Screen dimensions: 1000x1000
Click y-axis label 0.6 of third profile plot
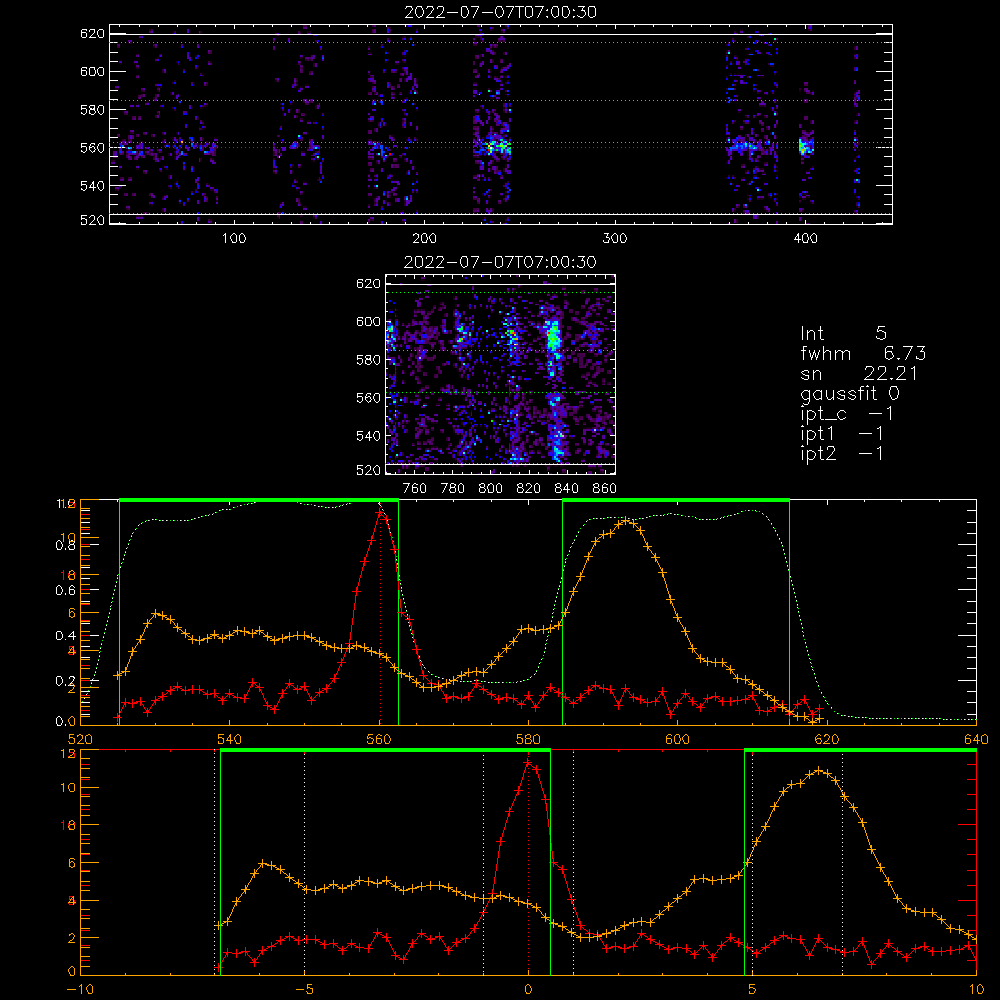pyautogui.click(x=65, y=591)
